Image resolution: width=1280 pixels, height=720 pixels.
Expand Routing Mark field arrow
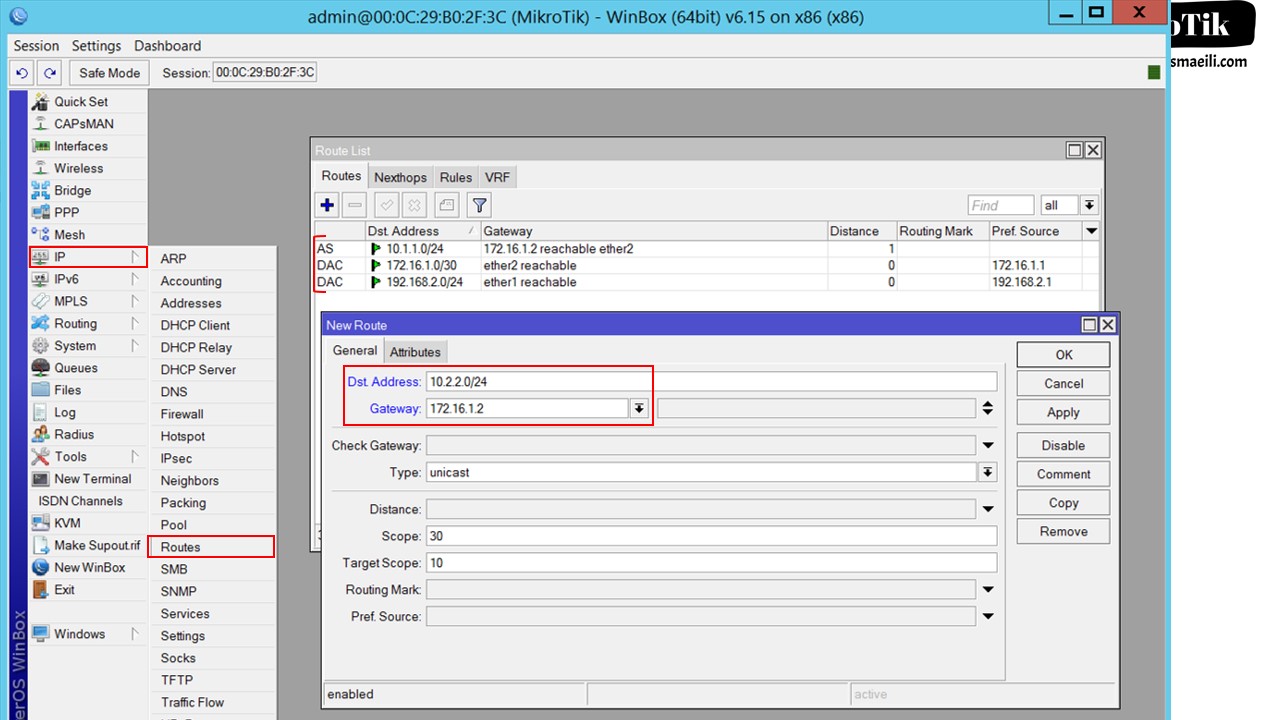coord(988,589)
